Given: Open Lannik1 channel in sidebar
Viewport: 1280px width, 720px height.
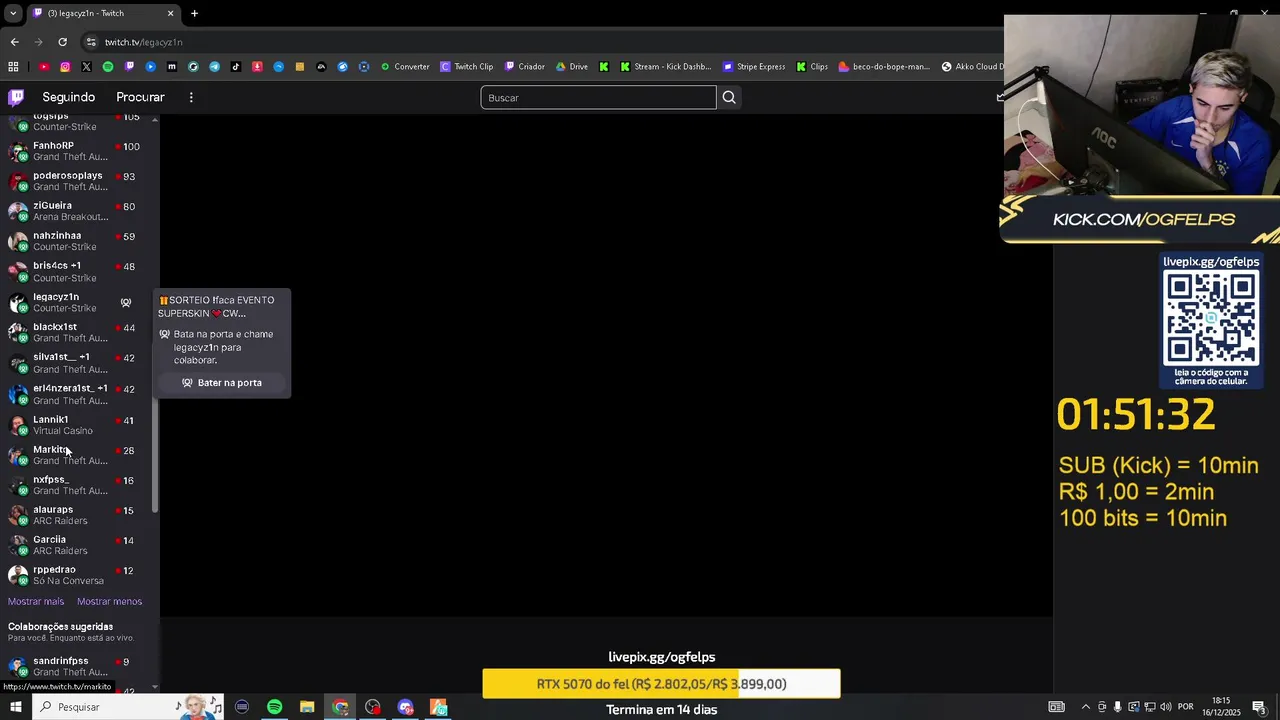Looking at the screenshot, I should pos(78,425).
